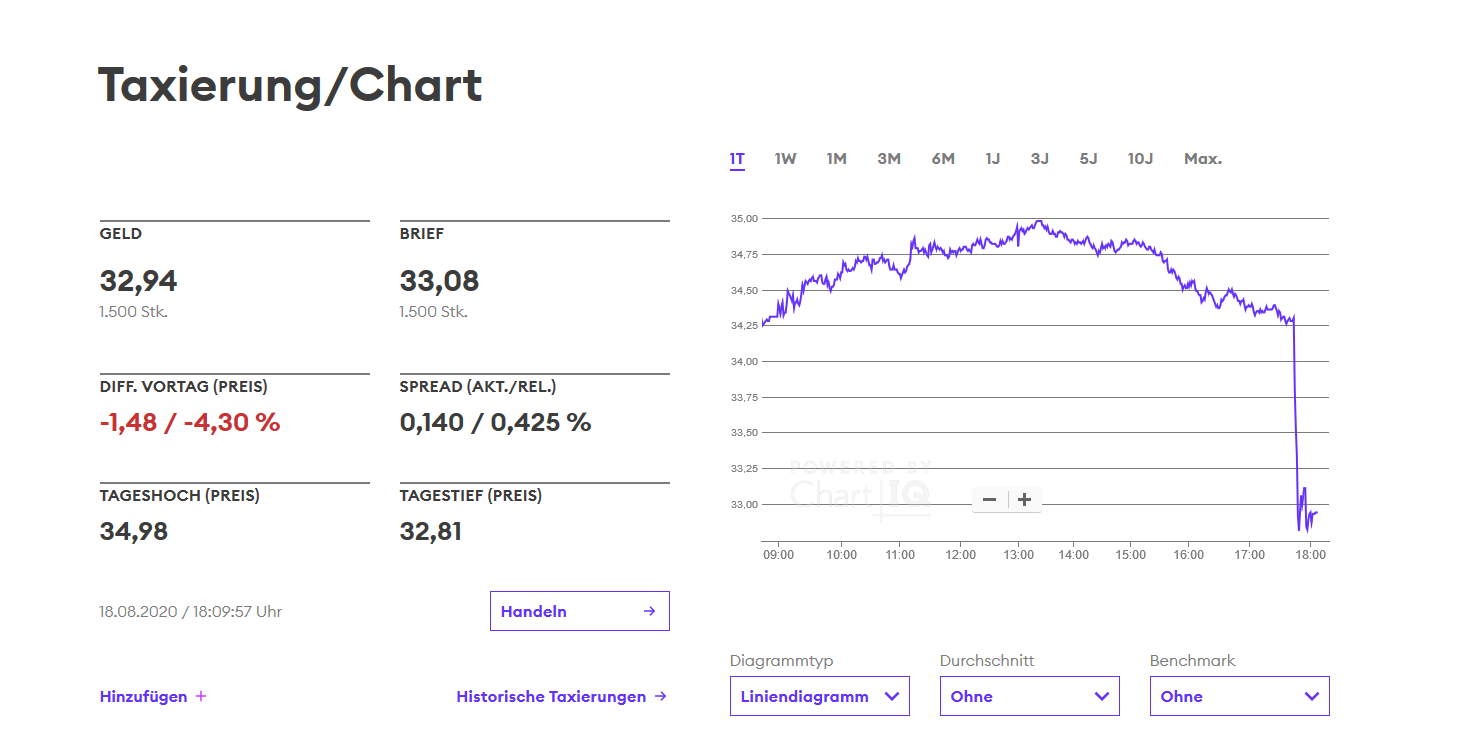The width and height of the screenshot is (1471, 749).
Task: Select the 1J timeframe tab
Action: click(992, 158)
